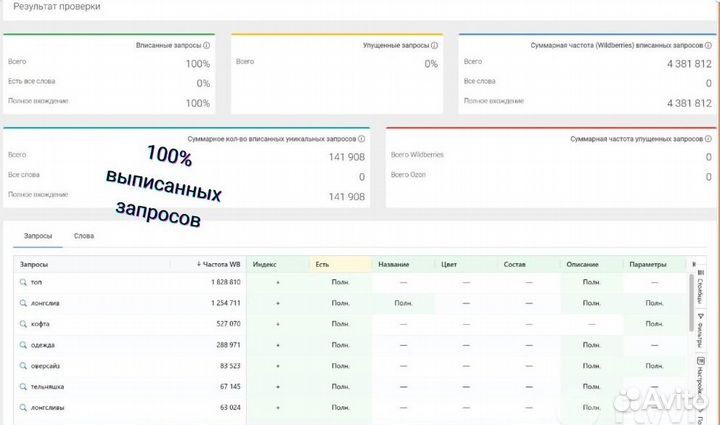Viewport: 720px width, 425px height.
Task: Sort by the Запросы column header
Action: pyautogui.click(x=34, y=264)
